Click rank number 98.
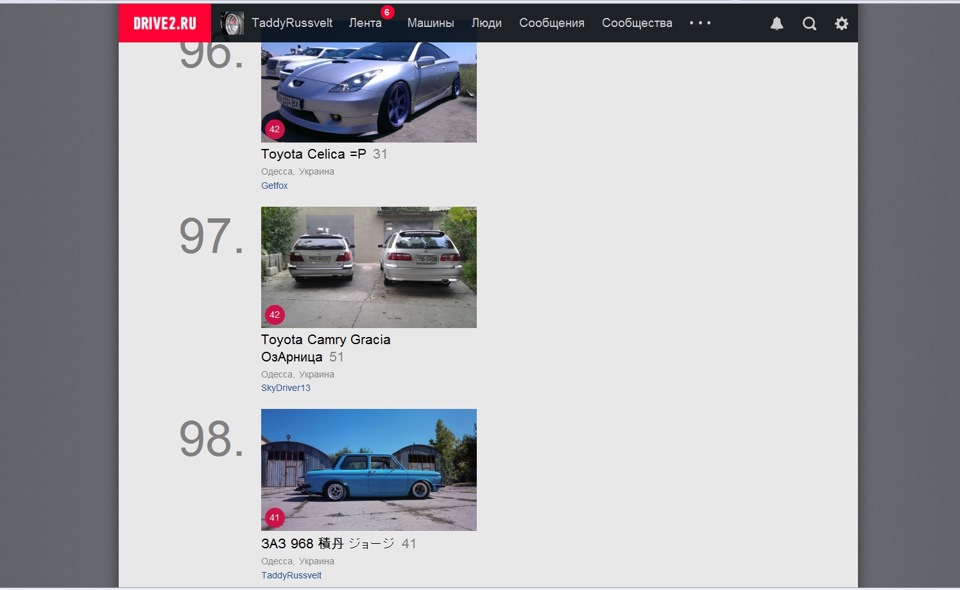The height and width of the screenshot is (590, 960). tap(211, 439)
